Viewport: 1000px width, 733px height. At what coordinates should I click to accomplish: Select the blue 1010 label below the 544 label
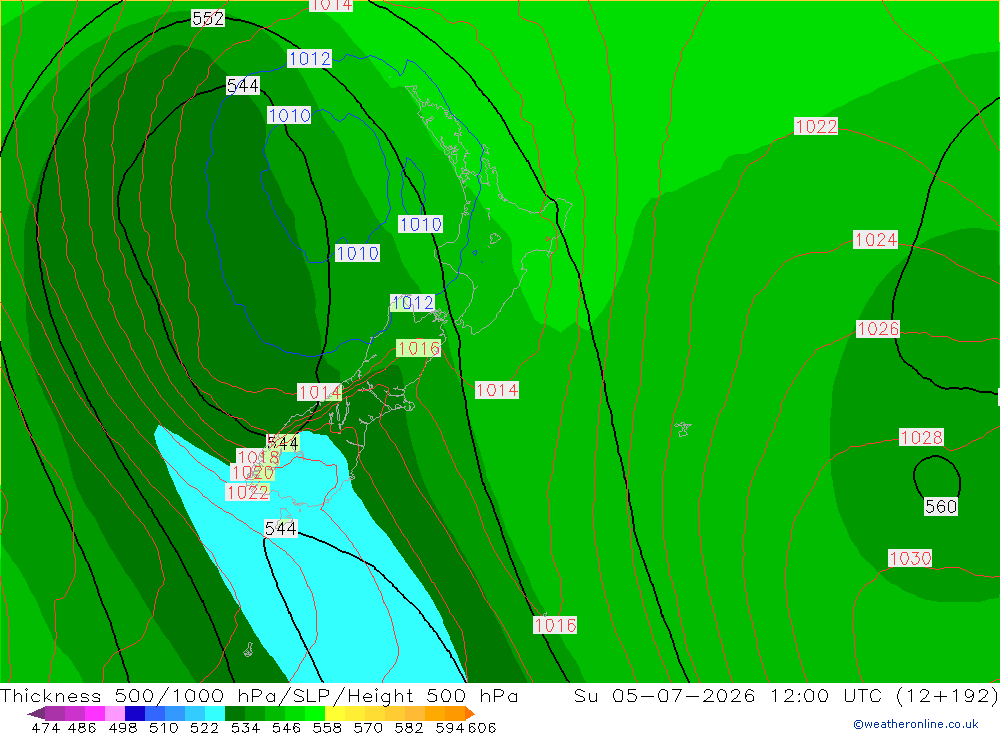290,115
